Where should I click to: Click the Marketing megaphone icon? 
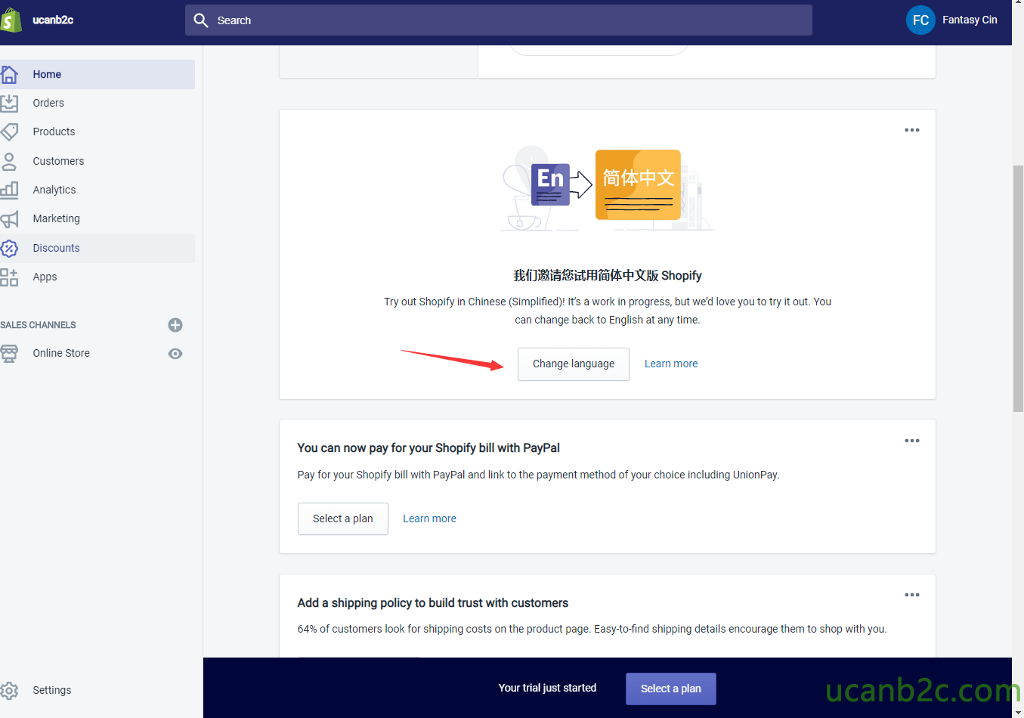(x=9, y=219)
